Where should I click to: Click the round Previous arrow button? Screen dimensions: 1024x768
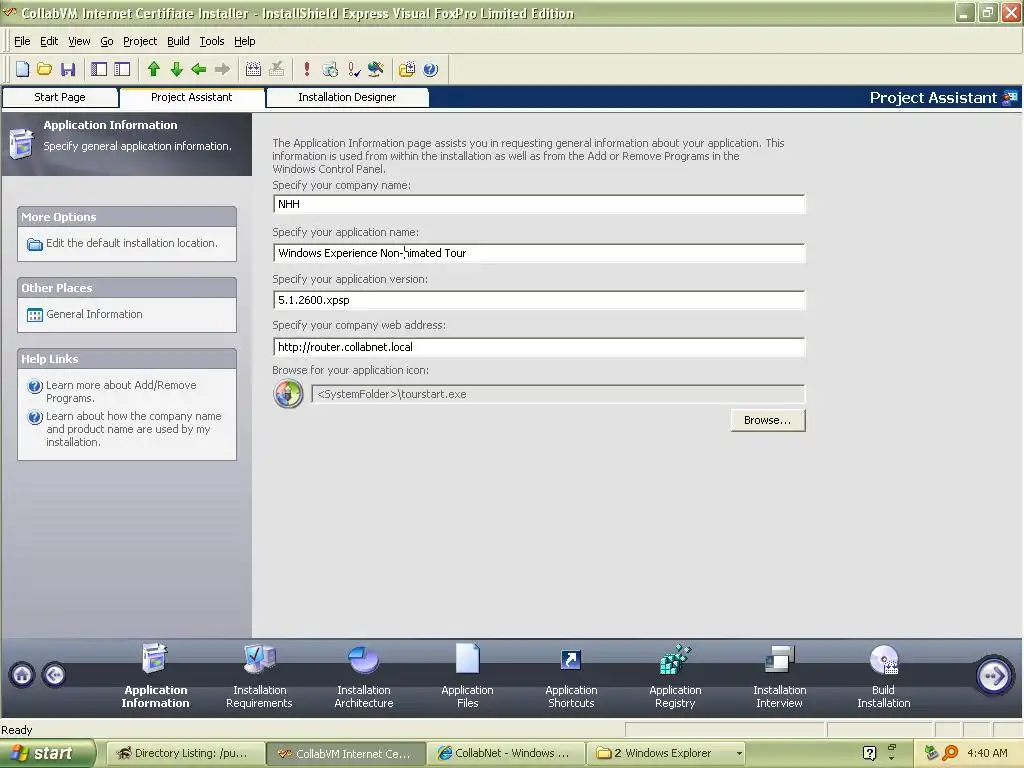coord(54,675)
